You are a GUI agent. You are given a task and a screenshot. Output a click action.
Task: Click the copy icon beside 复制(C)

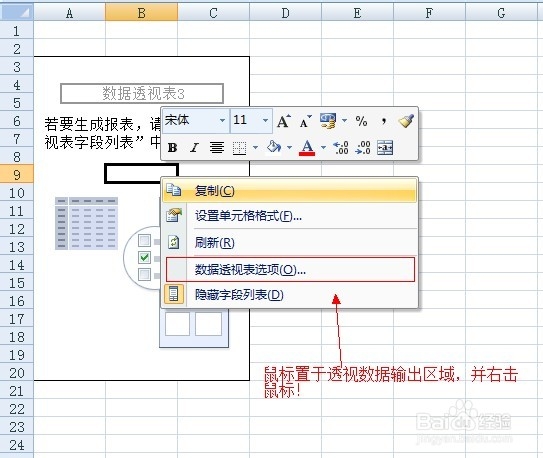click(x=173, y=190)
